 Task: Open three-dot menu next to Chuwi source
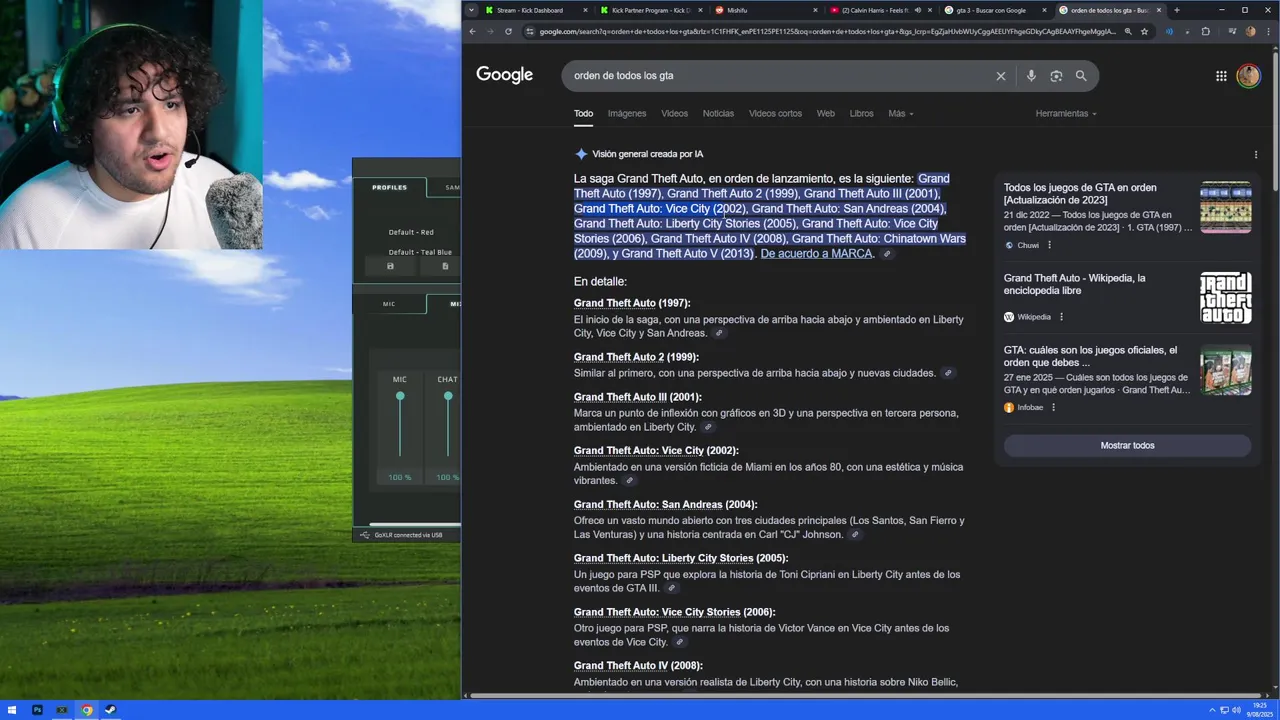[x=1049, y=245]
